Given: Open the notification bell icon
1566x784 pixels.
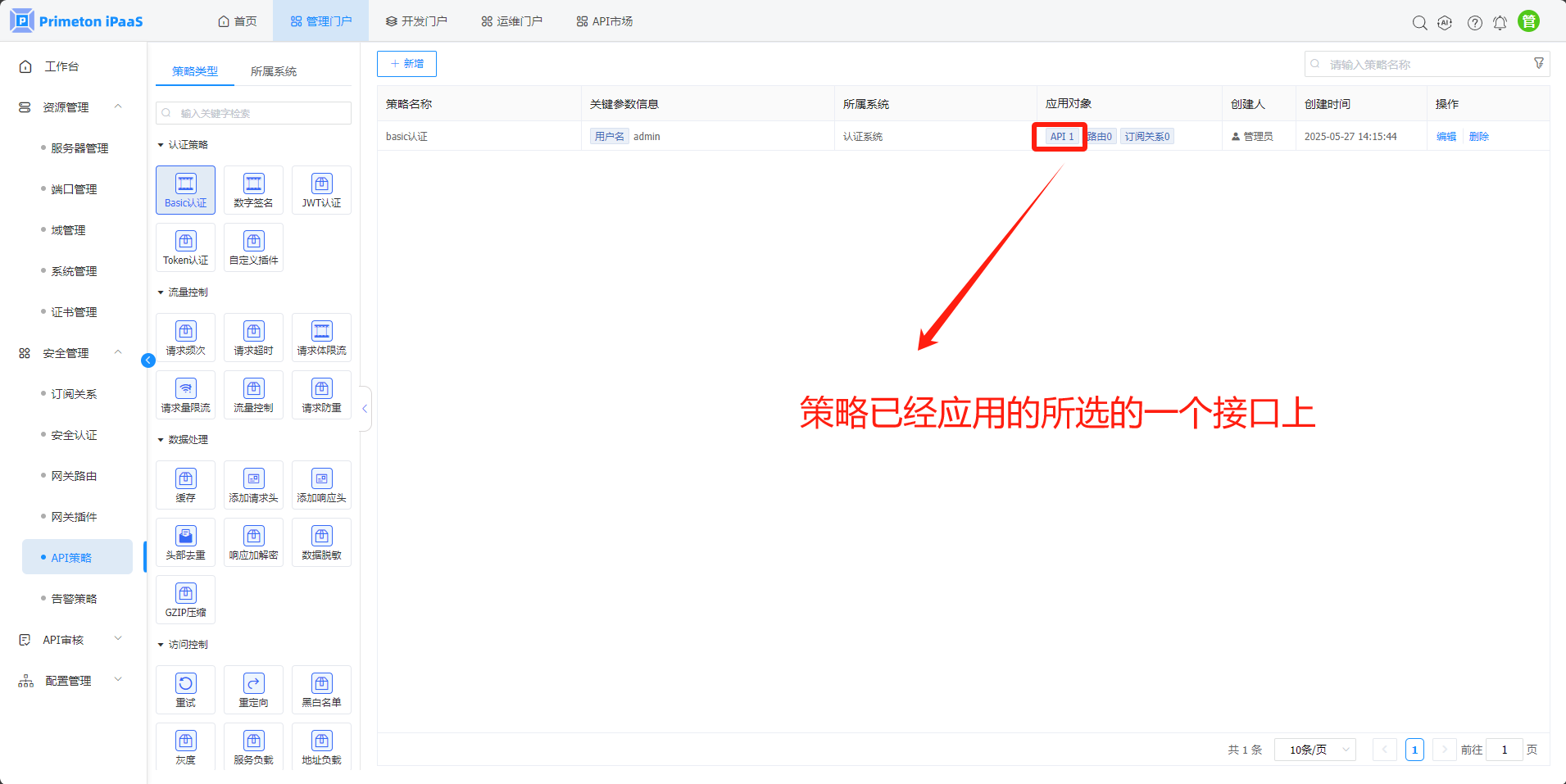Looking at the screenshot, I should [x=1500, y=23].
